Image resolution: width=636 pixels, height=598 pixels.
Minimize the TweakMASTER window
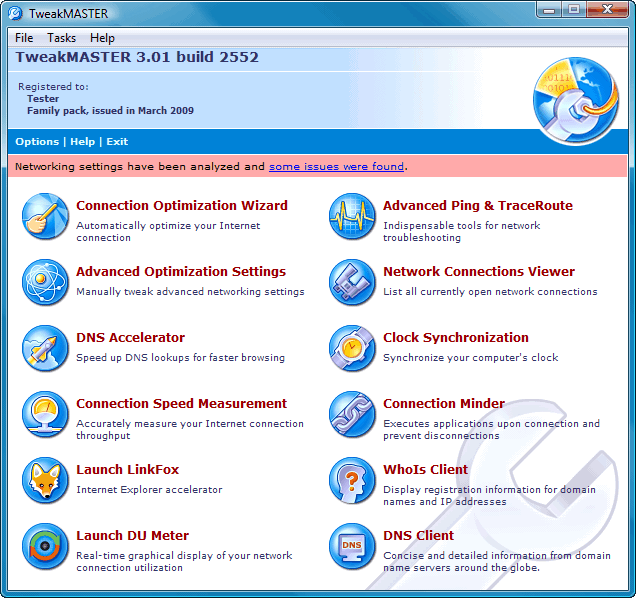pos(549,10)
